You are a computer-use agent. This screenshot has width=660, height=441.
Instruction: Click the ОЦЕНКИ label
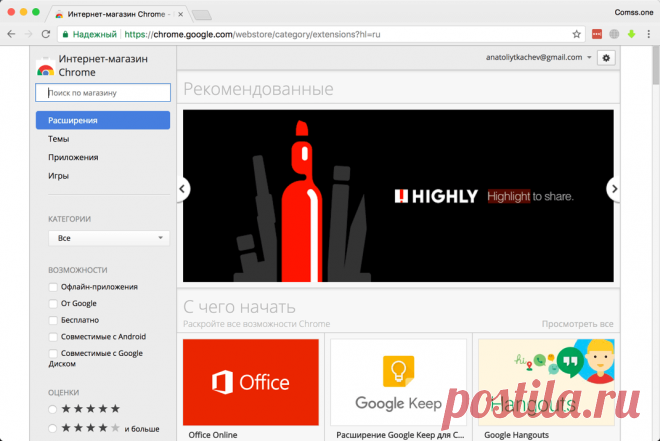[64, 393]
